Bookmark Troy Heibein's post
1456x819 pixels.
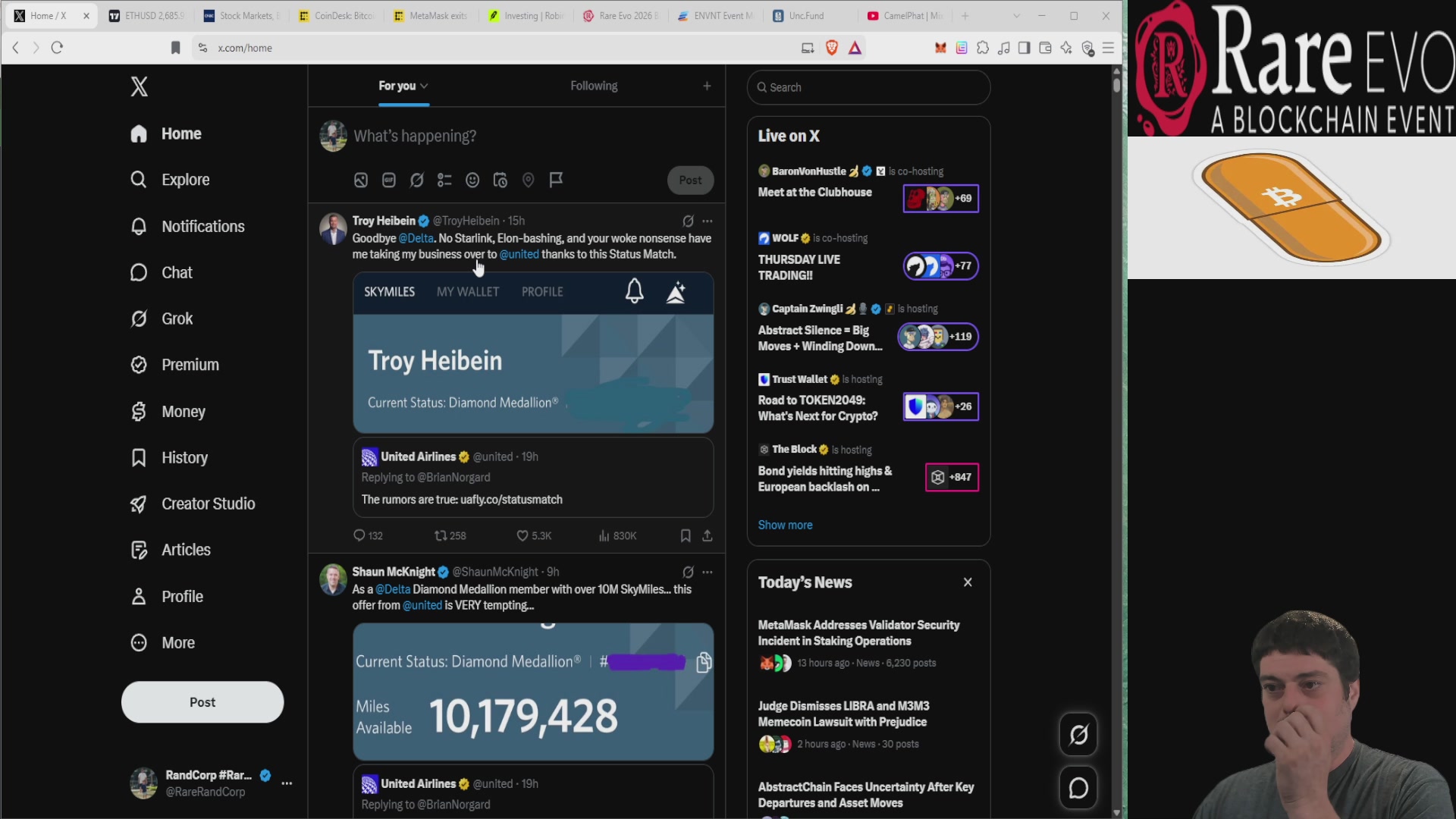point(686,535)
